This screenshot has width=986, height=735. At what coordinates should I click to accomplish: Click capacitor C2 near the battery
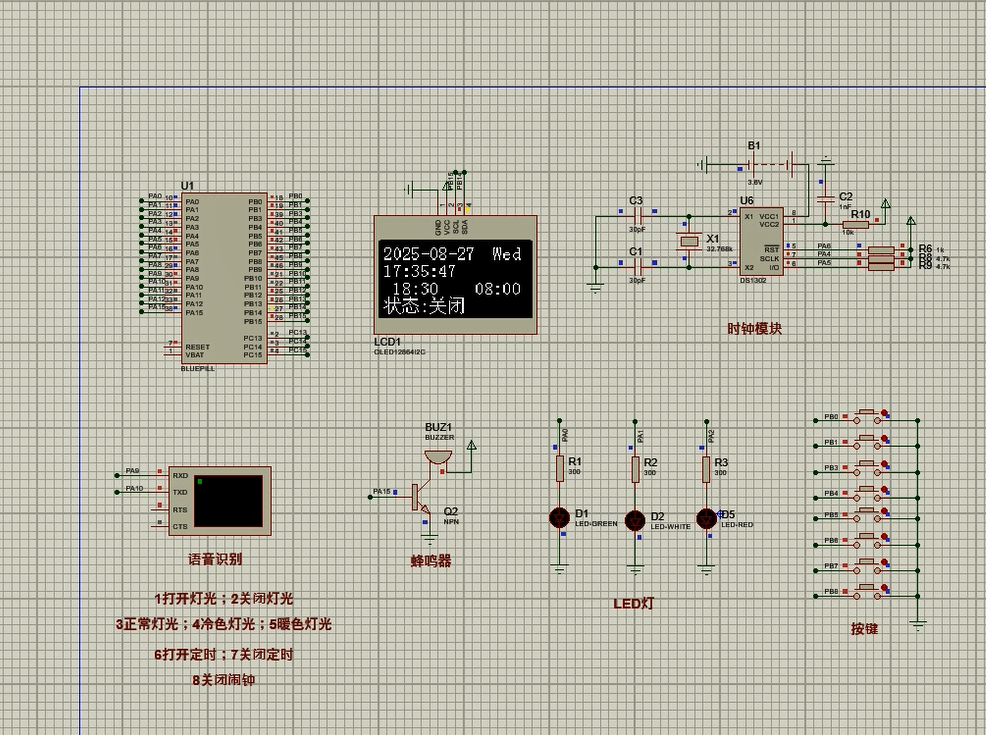[x=826, y=199]
